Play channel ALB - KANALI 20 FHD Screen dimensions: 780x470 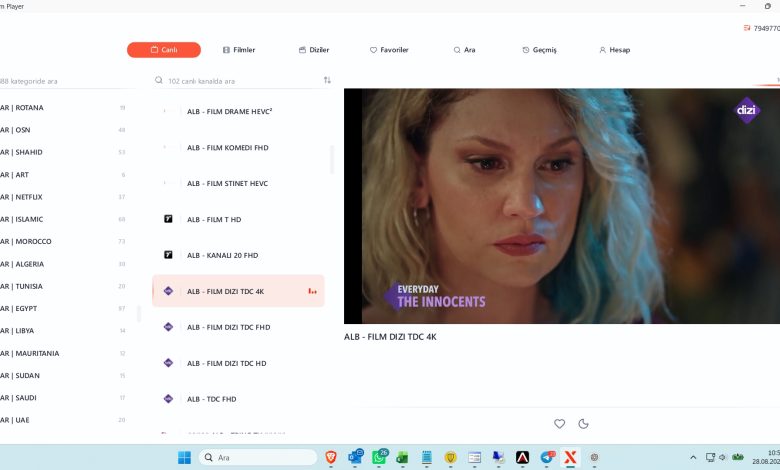click(238, 255)
